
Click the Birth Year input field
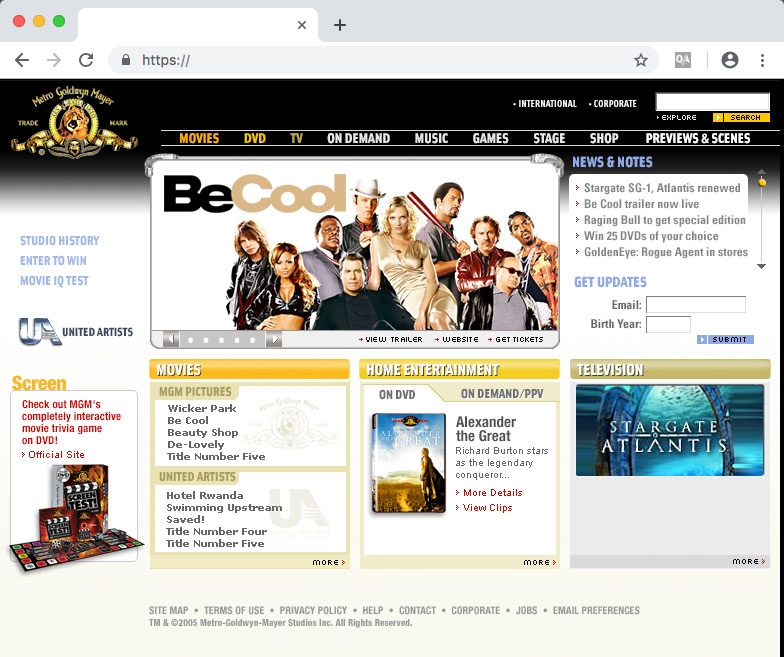point(668,324)
